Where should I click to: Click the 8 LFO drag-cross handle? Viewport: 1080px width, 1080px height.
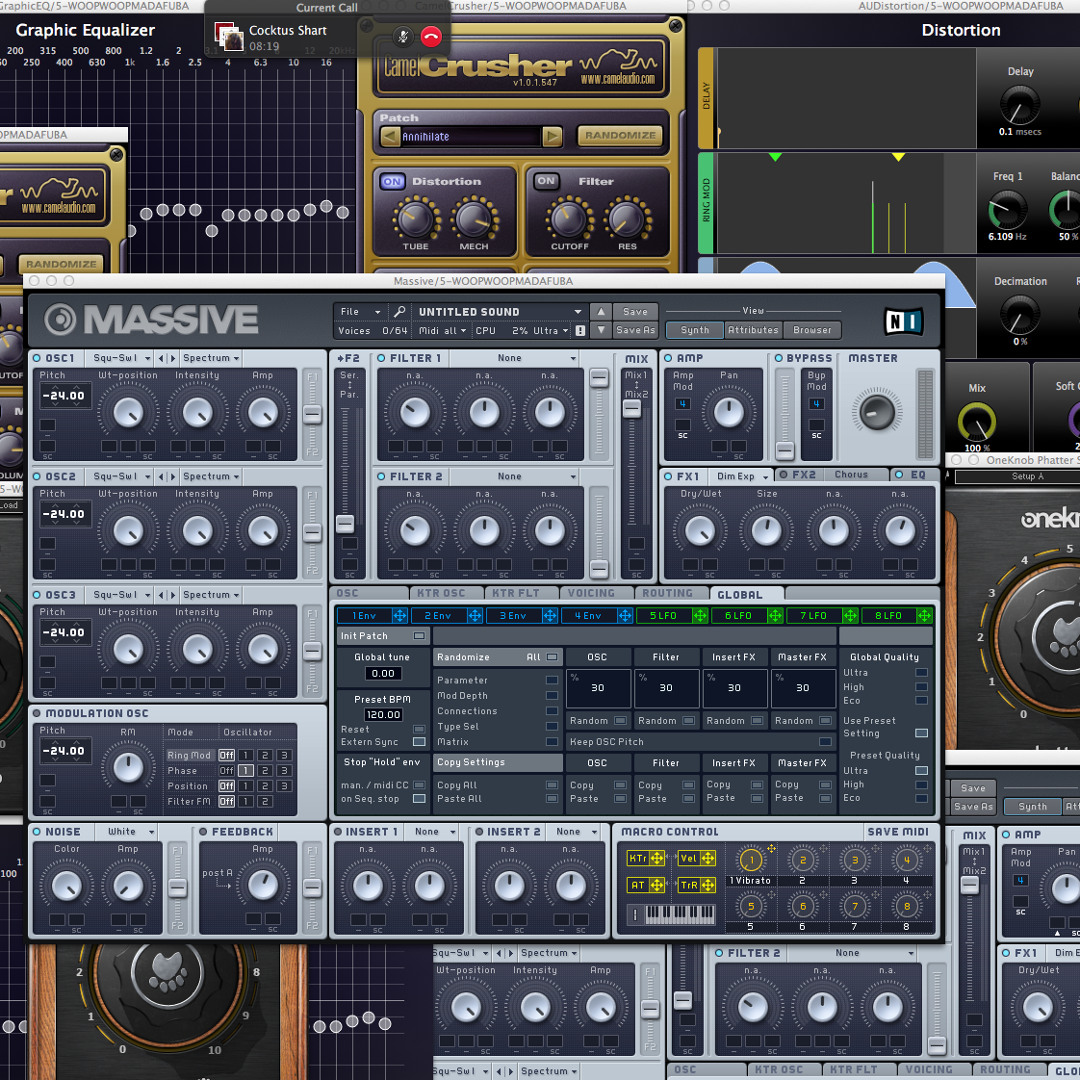point(925,615)
